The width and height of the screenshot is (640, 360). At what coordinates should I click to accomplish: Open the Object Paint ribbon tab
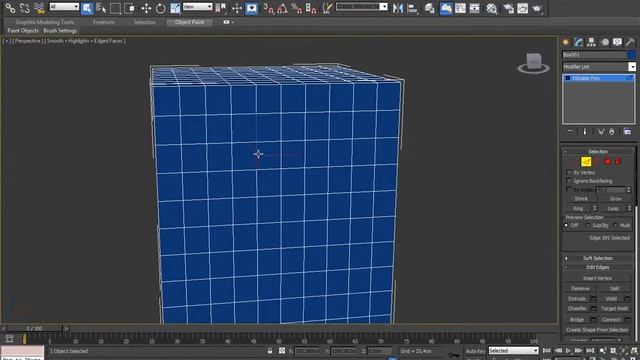point(189,22)
